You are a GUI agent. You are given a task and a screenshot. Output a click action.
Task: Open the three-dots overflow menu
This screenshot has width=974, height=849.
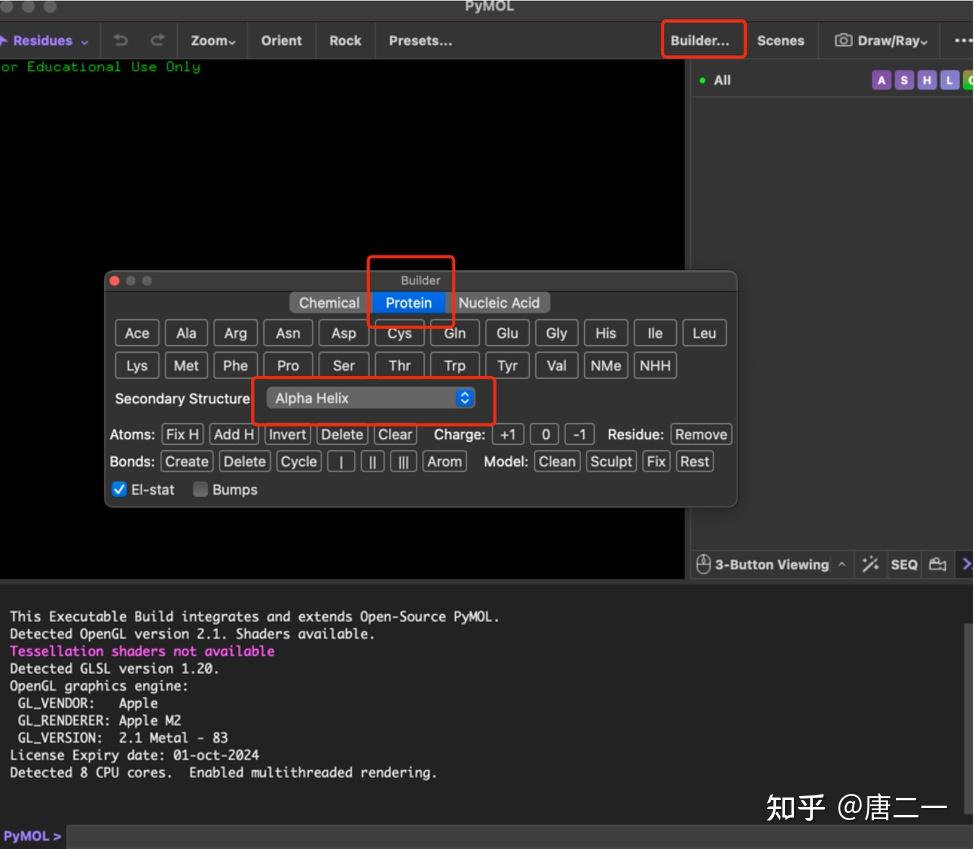[x=963, y=40]
